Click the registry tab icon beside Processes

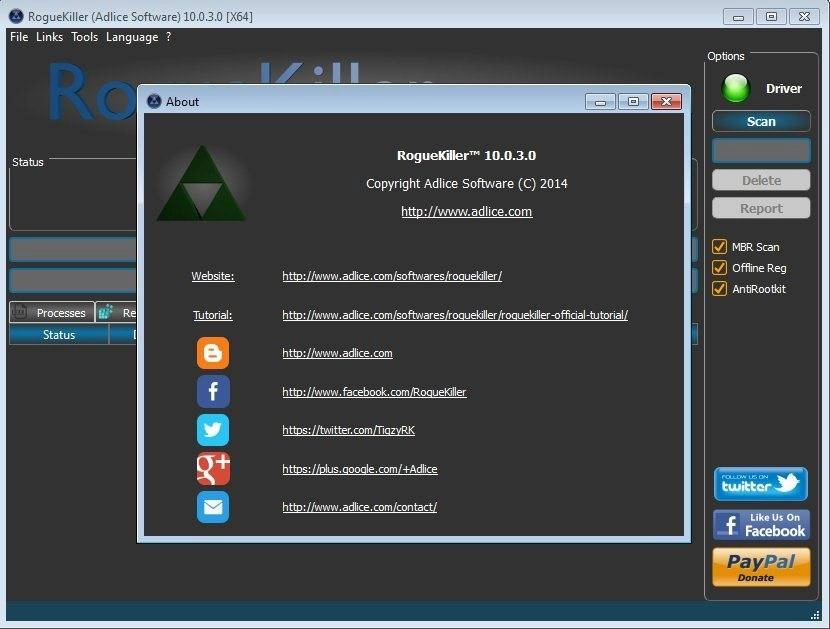pyautogui.click(x=106, y=312)
